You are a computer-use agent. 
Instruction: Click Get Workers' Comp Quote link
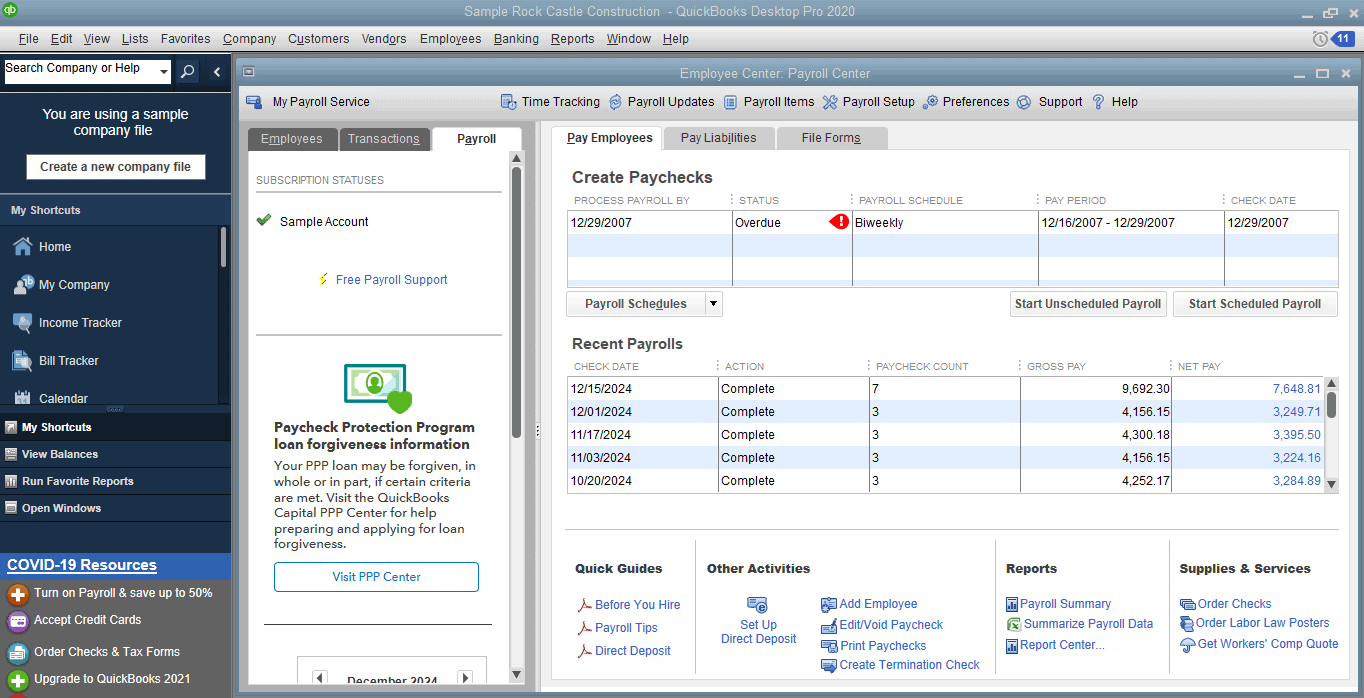pos(1268,644)
